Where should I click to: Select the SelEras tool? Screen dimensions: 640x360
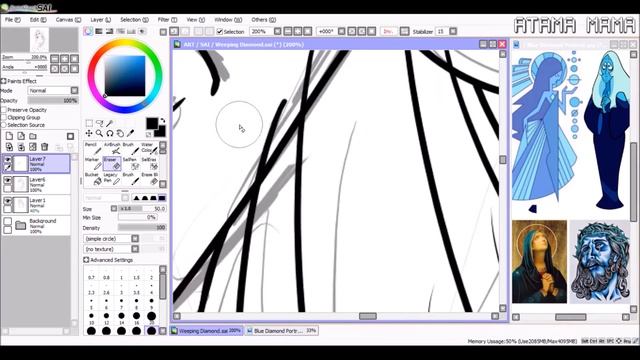pos(149,164)
